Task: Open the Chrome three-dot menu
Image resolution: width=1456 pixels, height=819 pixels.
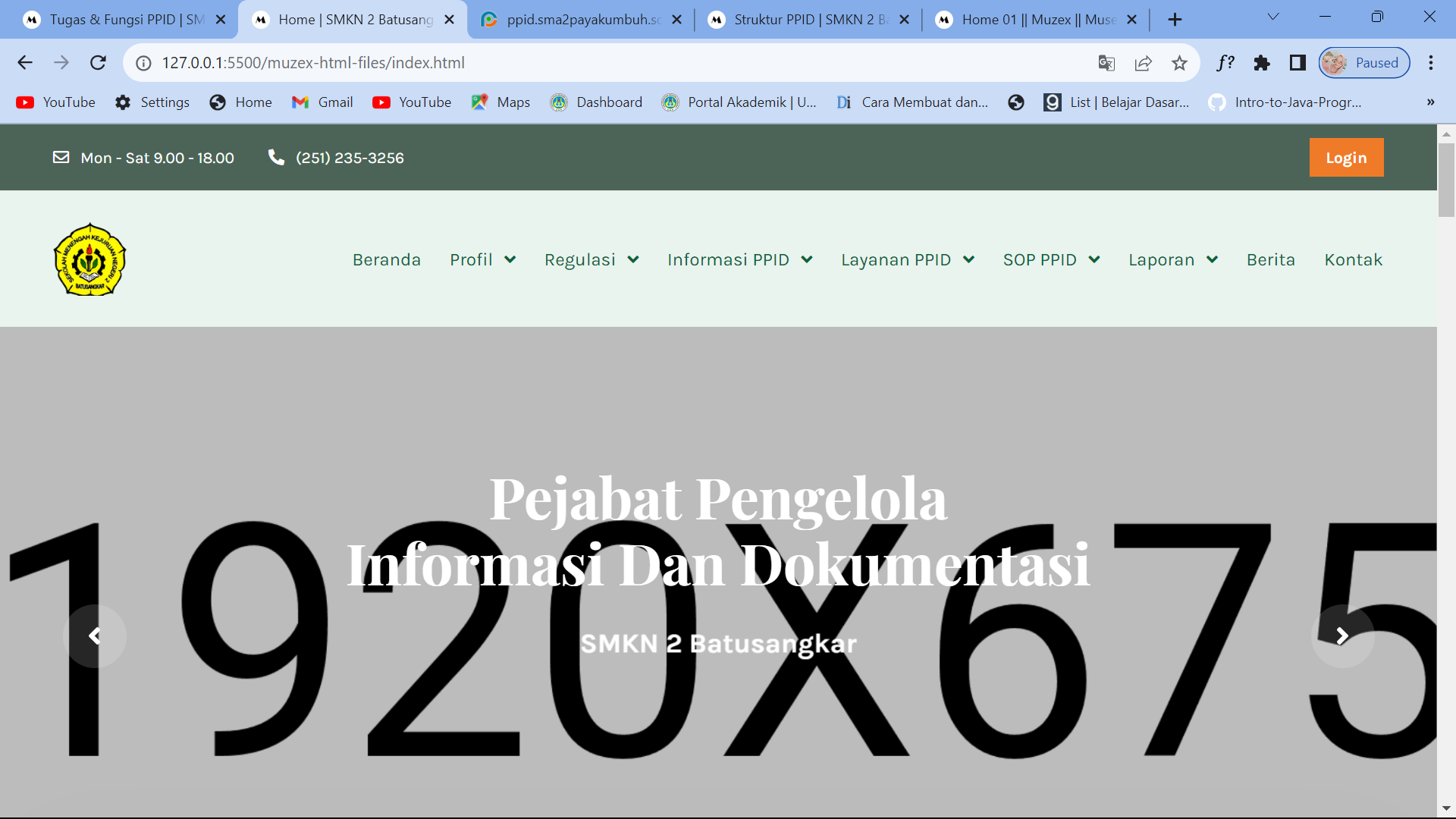Action: point(1431,63)
